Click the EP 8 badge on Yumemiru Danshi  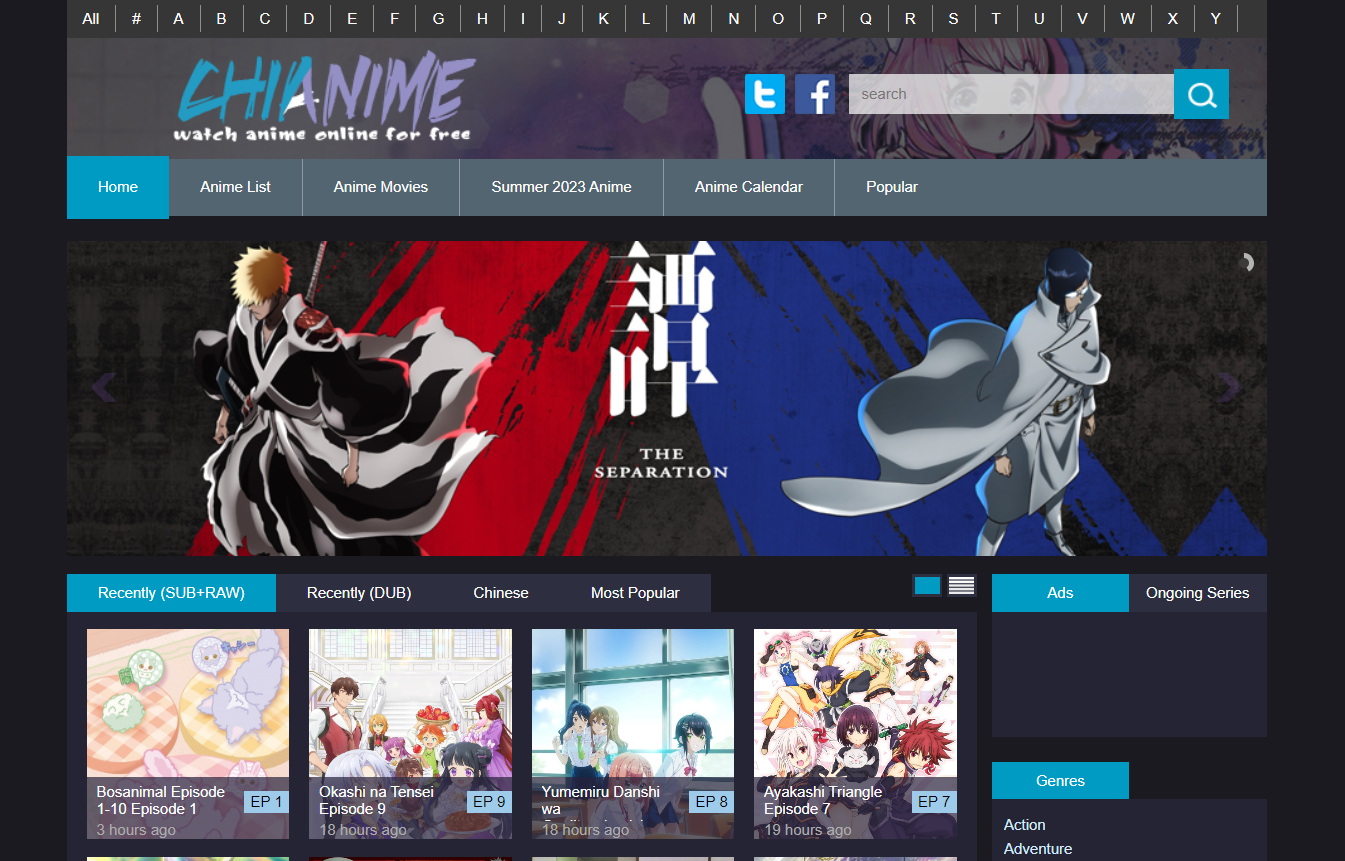tap(711, 802)
